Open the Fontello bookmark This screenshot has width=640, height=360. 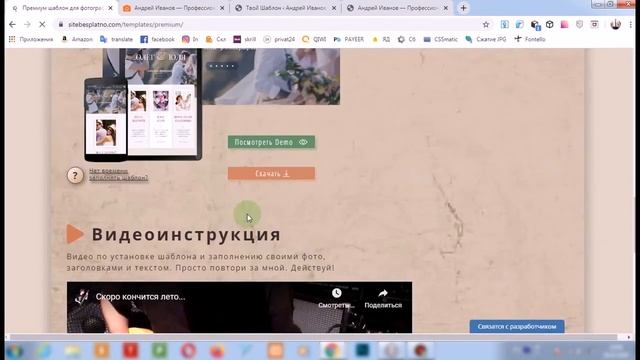pyautogui.click(x=529, y=39)
